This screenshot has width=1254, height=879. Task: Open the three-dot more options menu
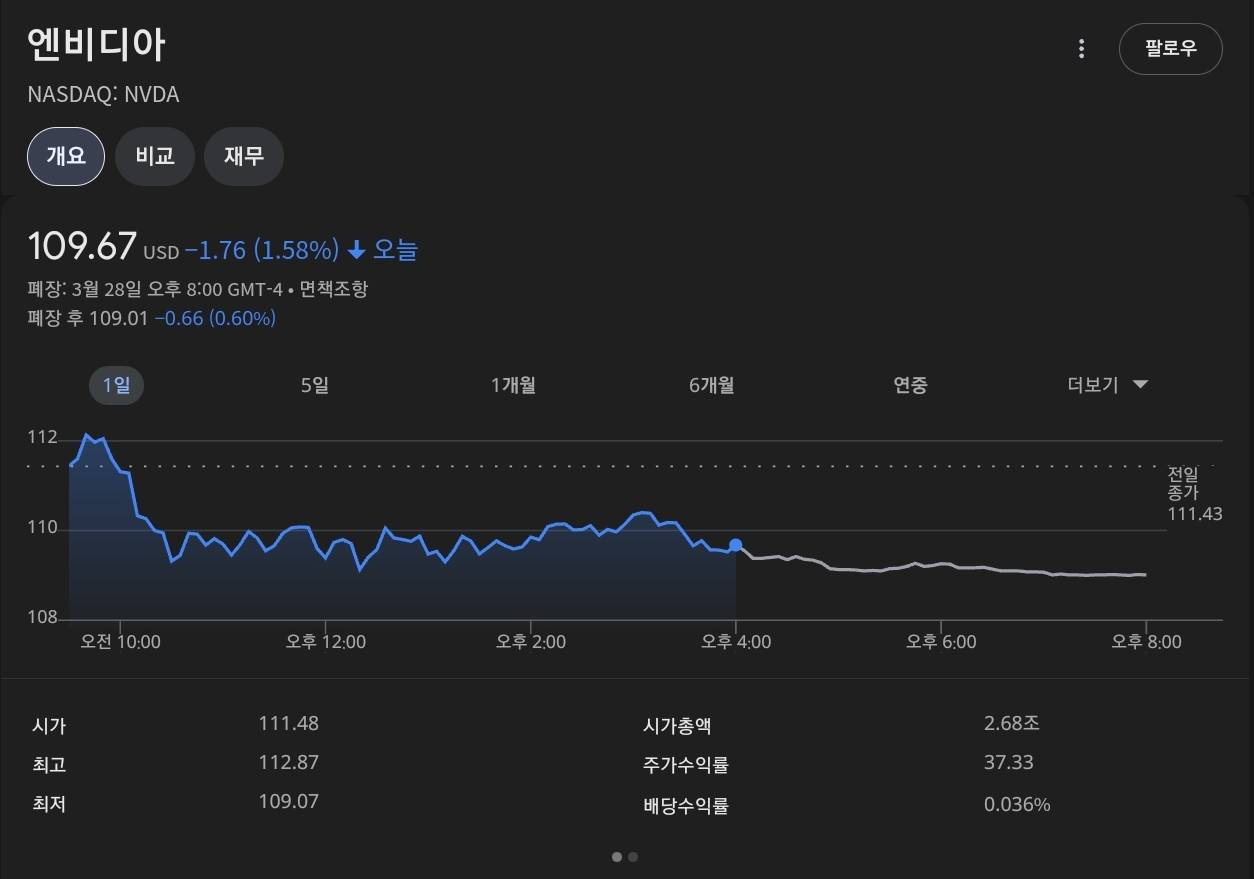click(x=1081, y=49)
